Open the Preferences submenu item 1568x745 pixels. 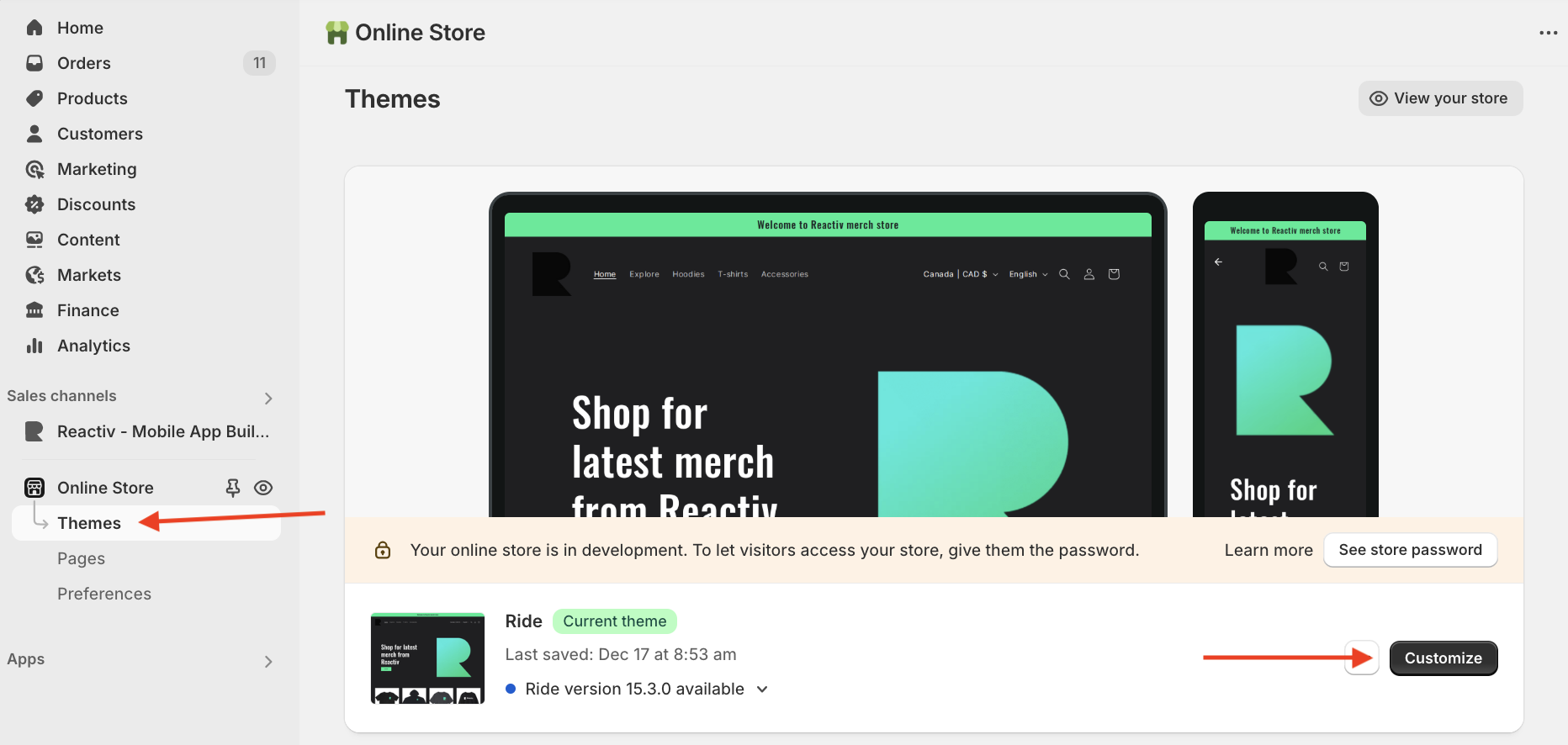pos(104,594)
